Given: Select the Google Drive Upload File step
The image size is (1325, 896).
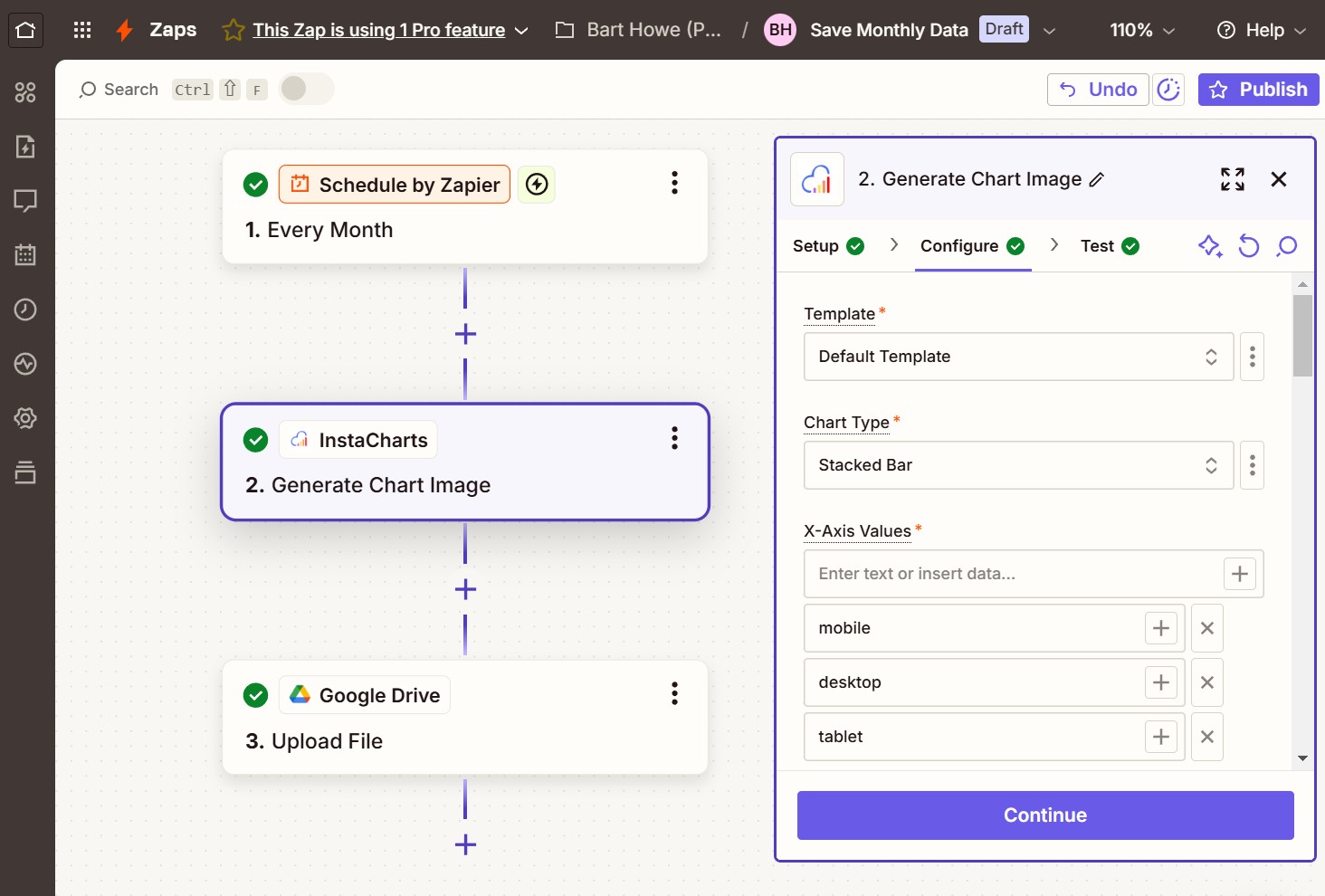Looking at the screenshot, I should pyautogui.click(x=465, y=718).
